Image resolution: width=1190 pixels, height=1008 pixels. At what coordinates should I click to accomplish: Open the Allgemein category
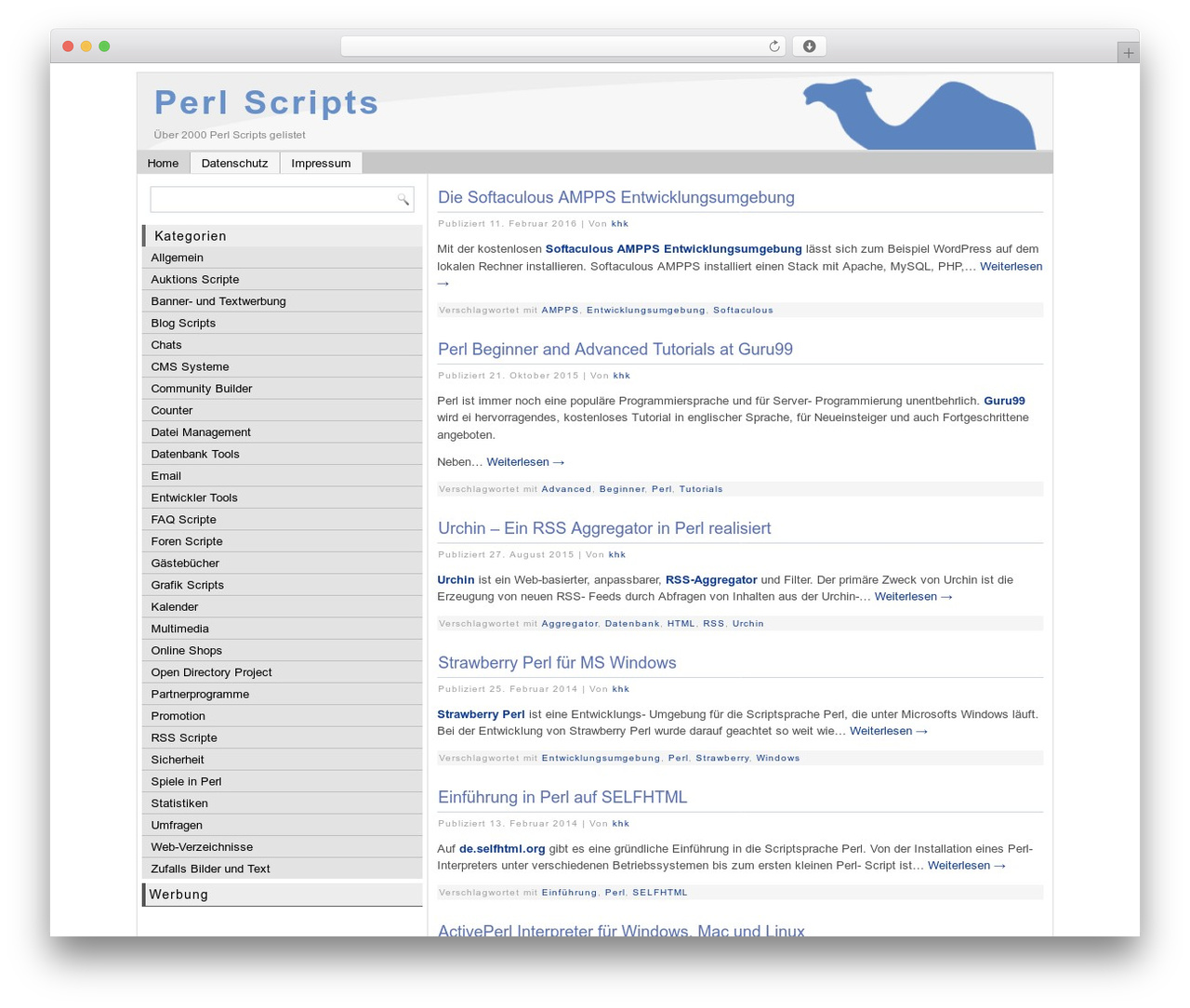(x=283, y=258)
